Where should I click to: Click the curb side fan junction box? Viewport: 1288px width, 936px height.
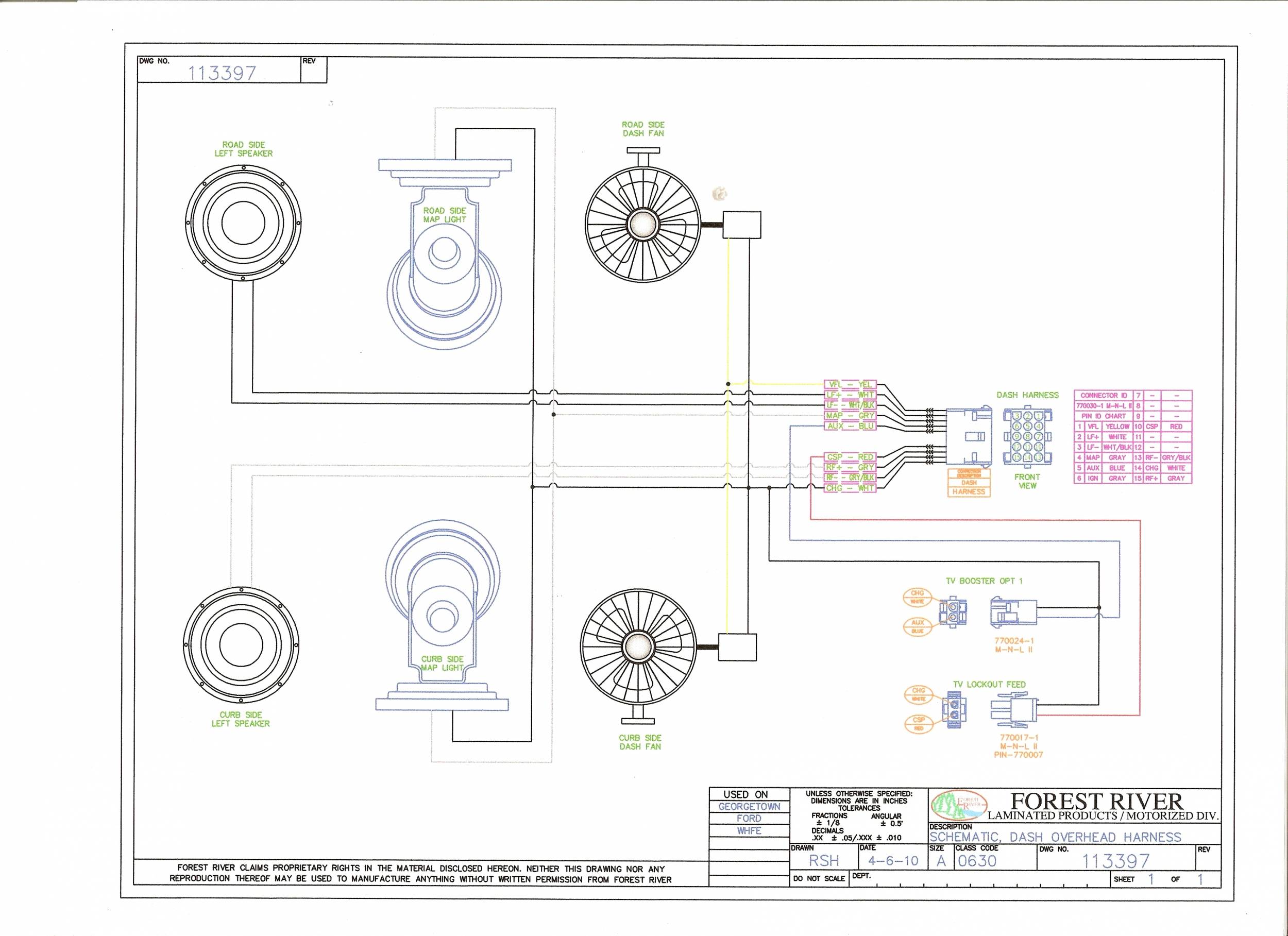tap(737, 647)
